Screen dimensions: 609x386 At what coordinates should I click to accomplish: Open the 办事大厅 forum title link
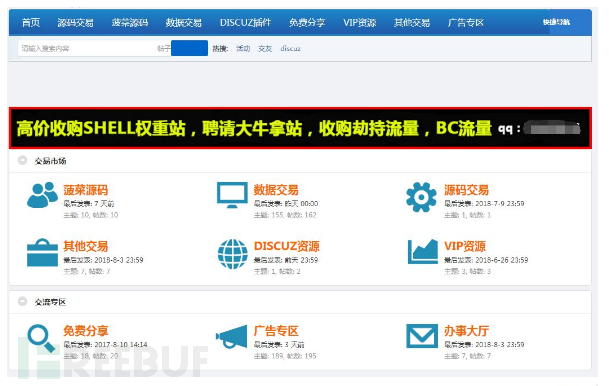click(x=466, y=331)
